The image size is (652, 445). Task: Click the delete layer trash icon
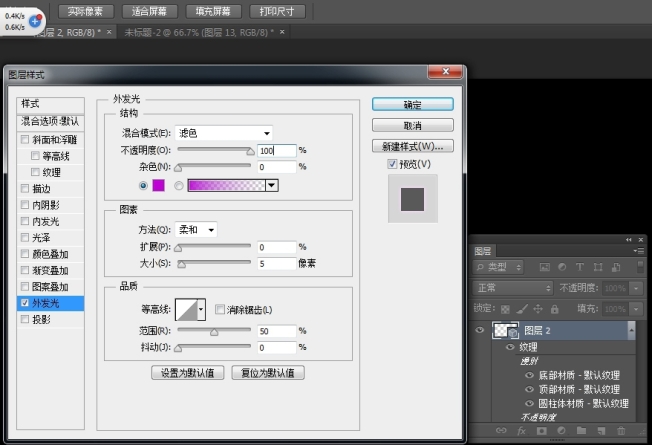[621, 431]
